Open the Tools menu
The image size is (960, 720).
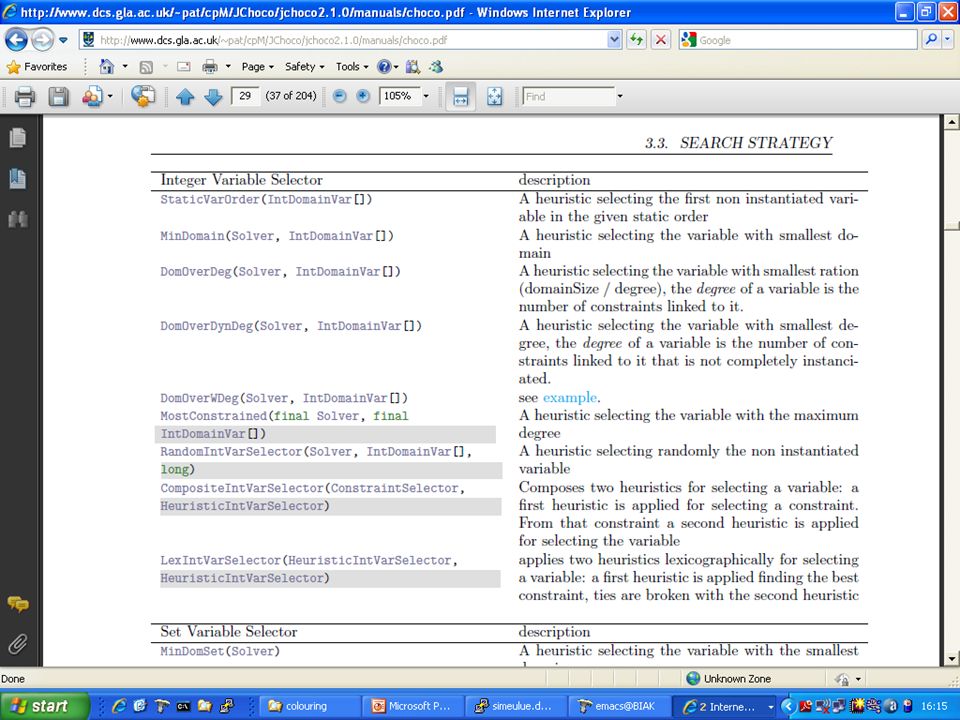(351, 67)
